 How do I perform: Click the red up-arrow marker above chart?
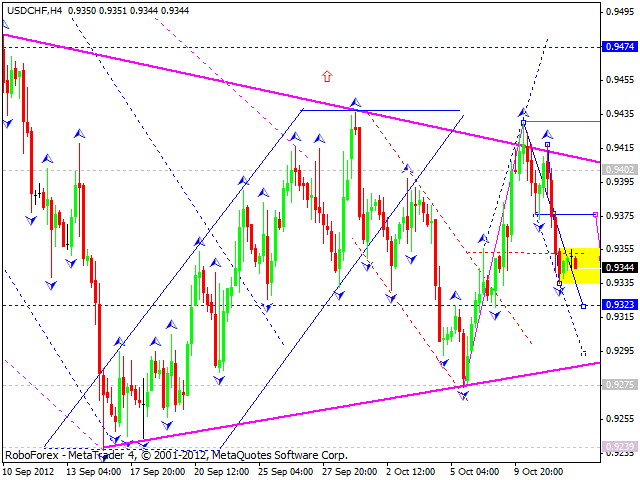click(327, 76)
